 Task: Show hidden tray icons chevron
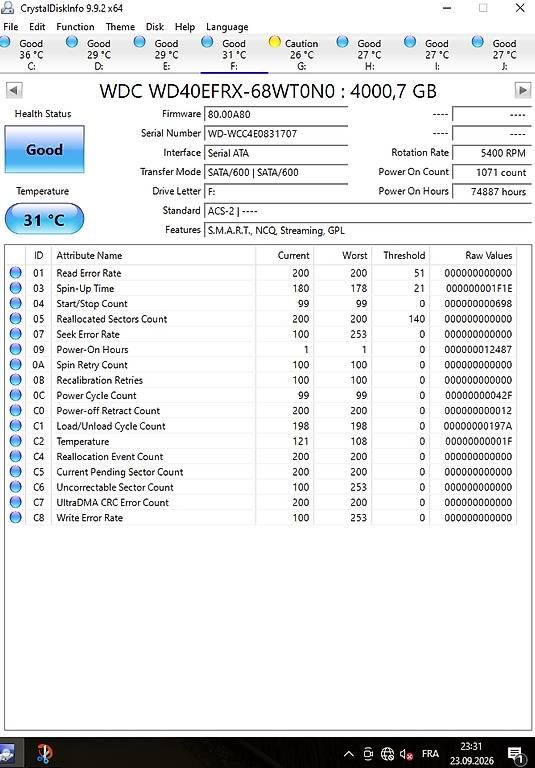pos(348,753)
